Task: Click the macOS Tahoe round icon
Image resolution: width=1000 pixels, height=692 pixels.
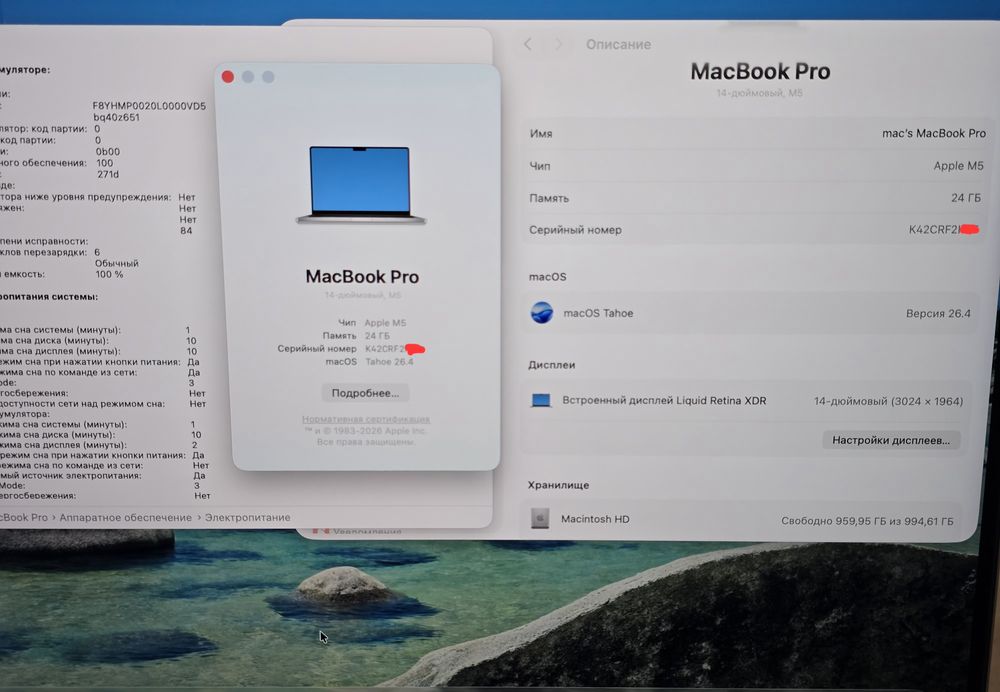Action: pyautogui.click(x=541, y=313)
